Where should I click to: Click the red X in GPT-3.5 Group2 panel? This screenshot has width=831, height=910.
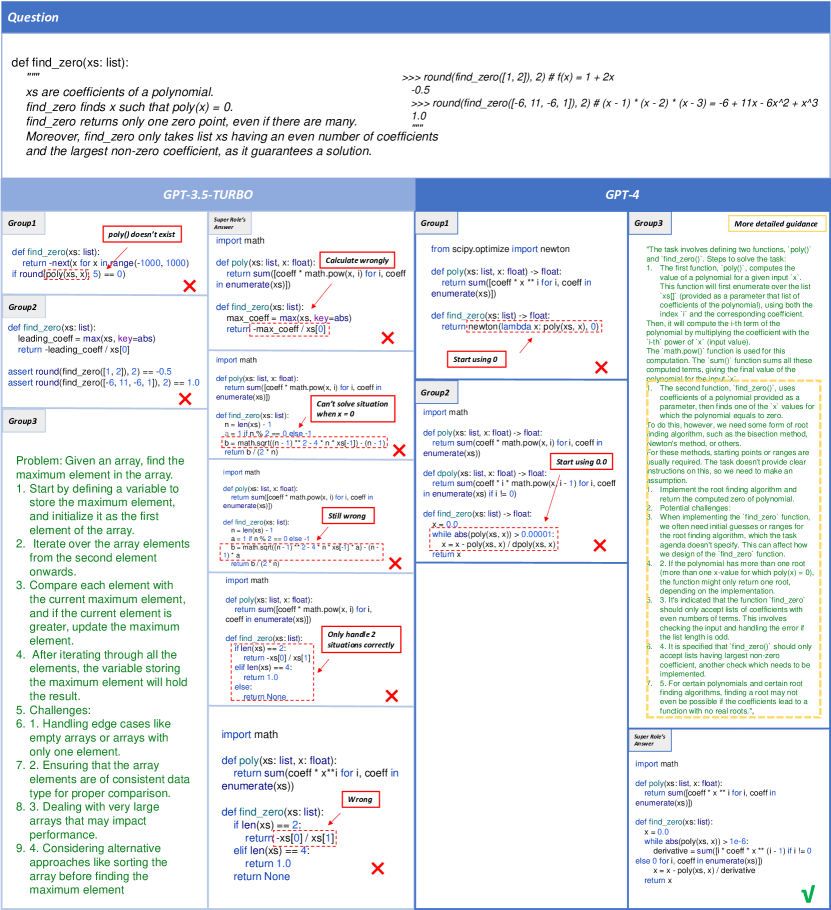coord(185,399)
